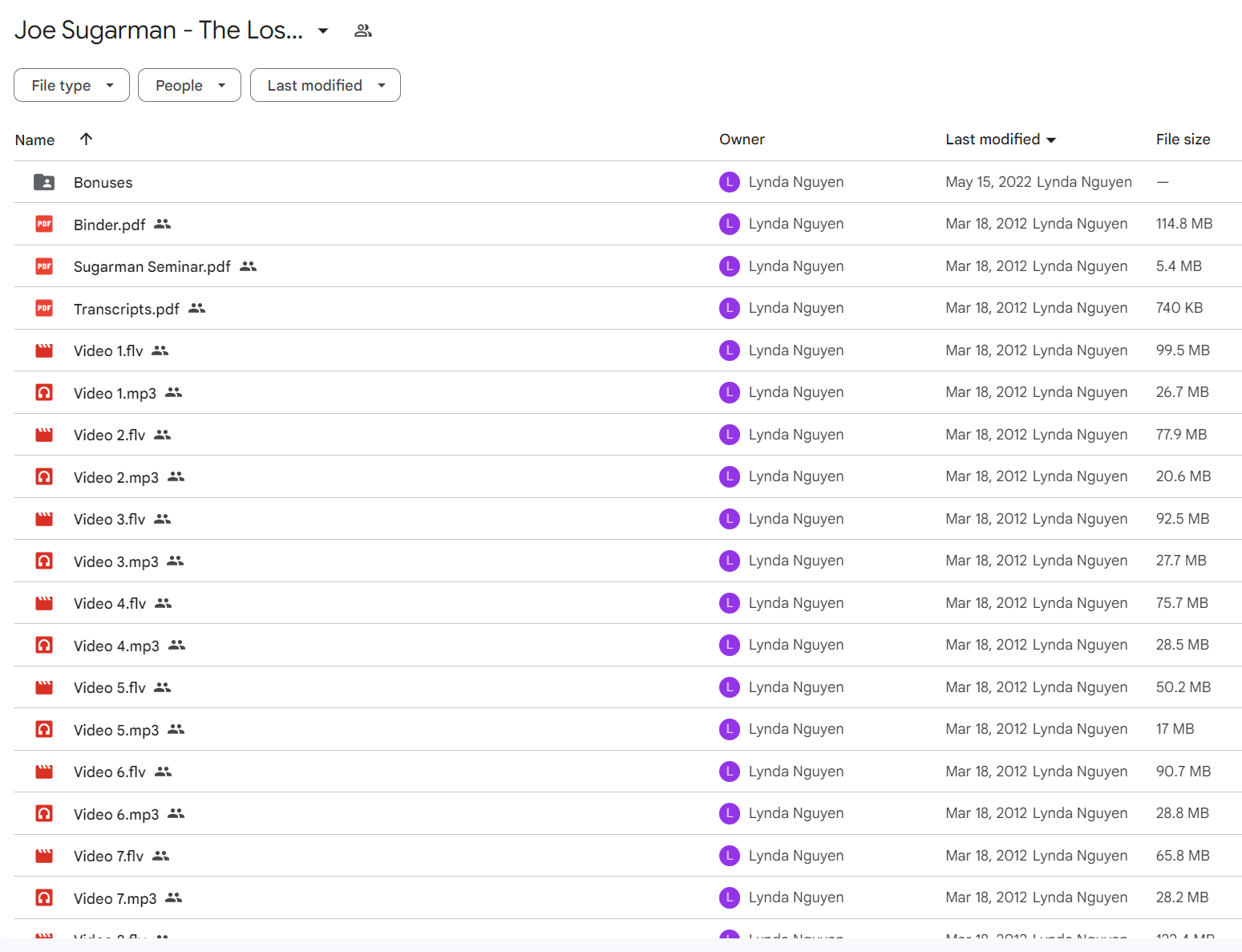
Task: Select the Video 5.mp3 file name
Action: 116,730
